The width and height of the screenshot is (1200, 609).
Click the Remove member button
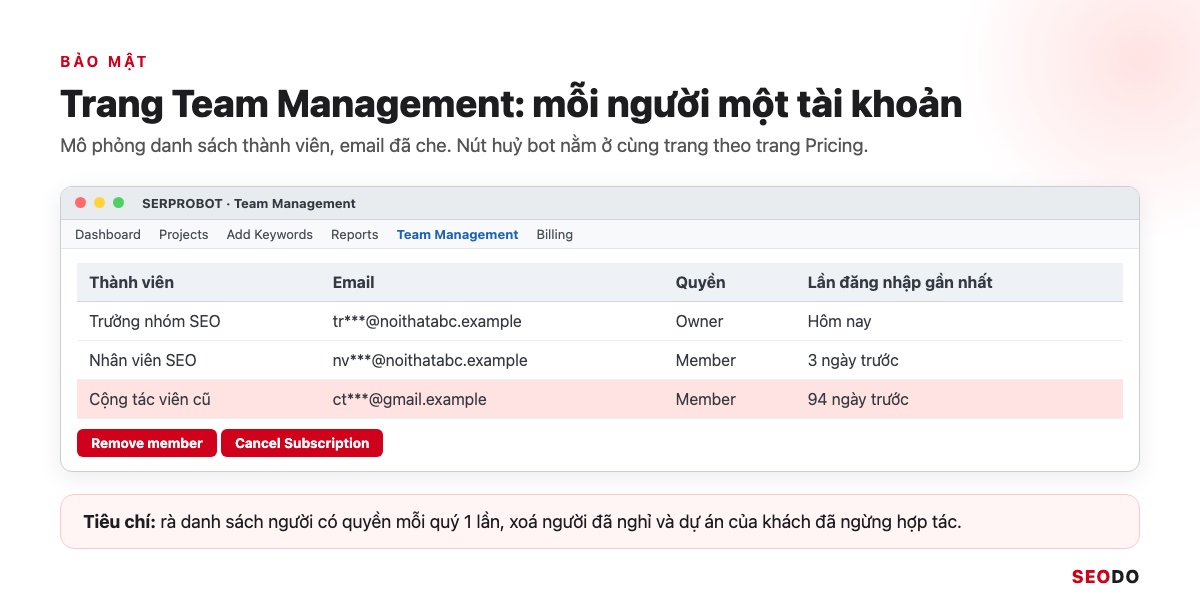[x=147, y=443]
